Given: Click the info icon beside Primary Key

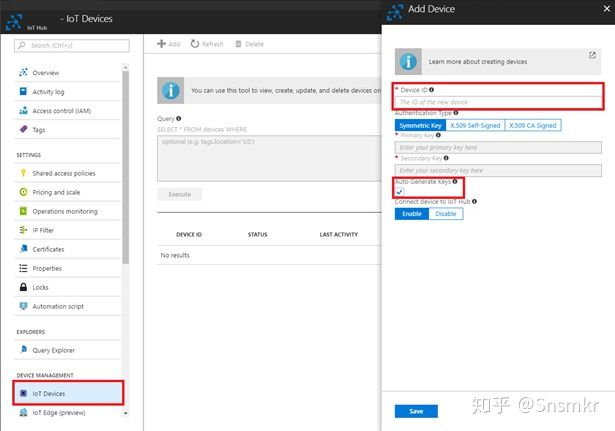Looking at the screenshot, I should click(x=438, y=135).
